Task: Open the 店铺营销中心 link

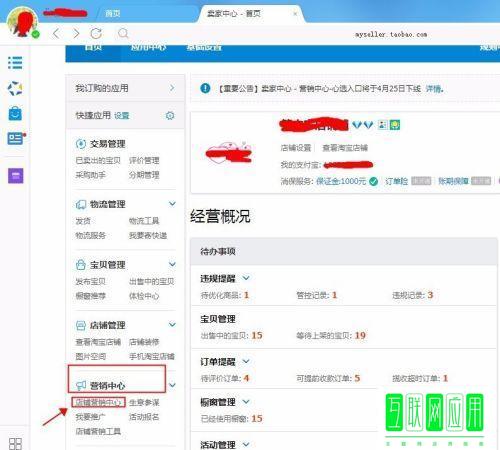Action: (x=98, y=402)
